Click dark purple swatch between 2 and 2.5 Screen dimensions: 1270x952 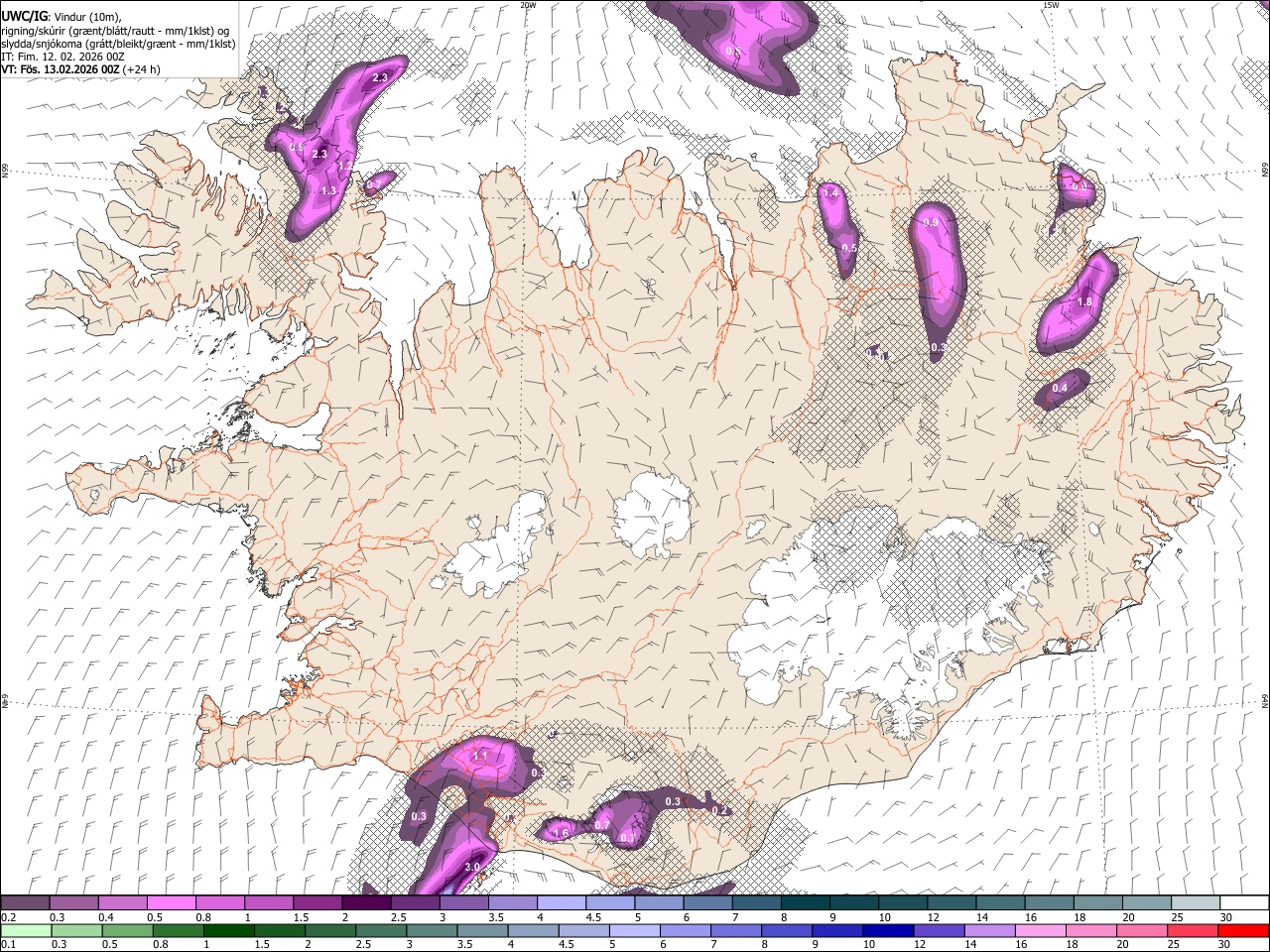[x=366, y=903]
